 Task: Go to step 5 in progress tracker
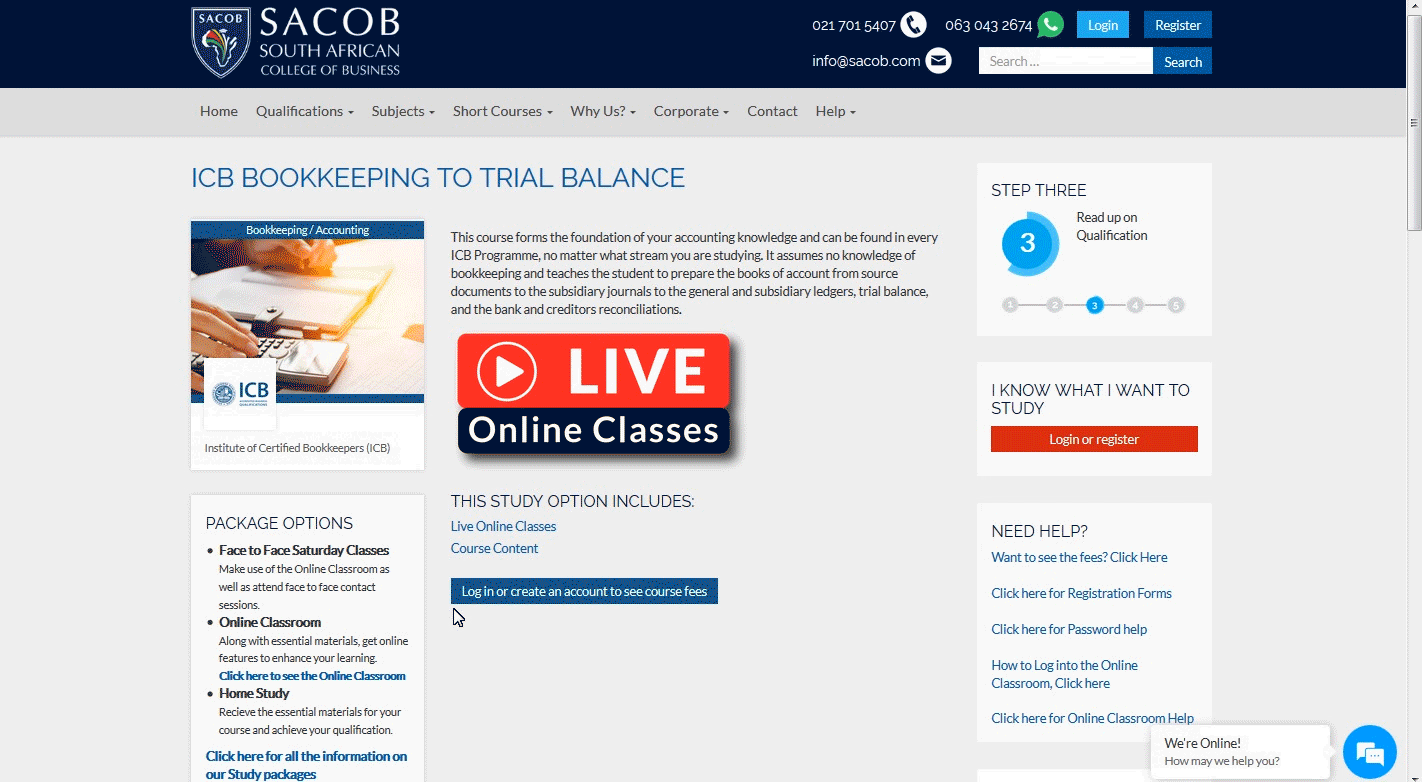point(1176,305)
